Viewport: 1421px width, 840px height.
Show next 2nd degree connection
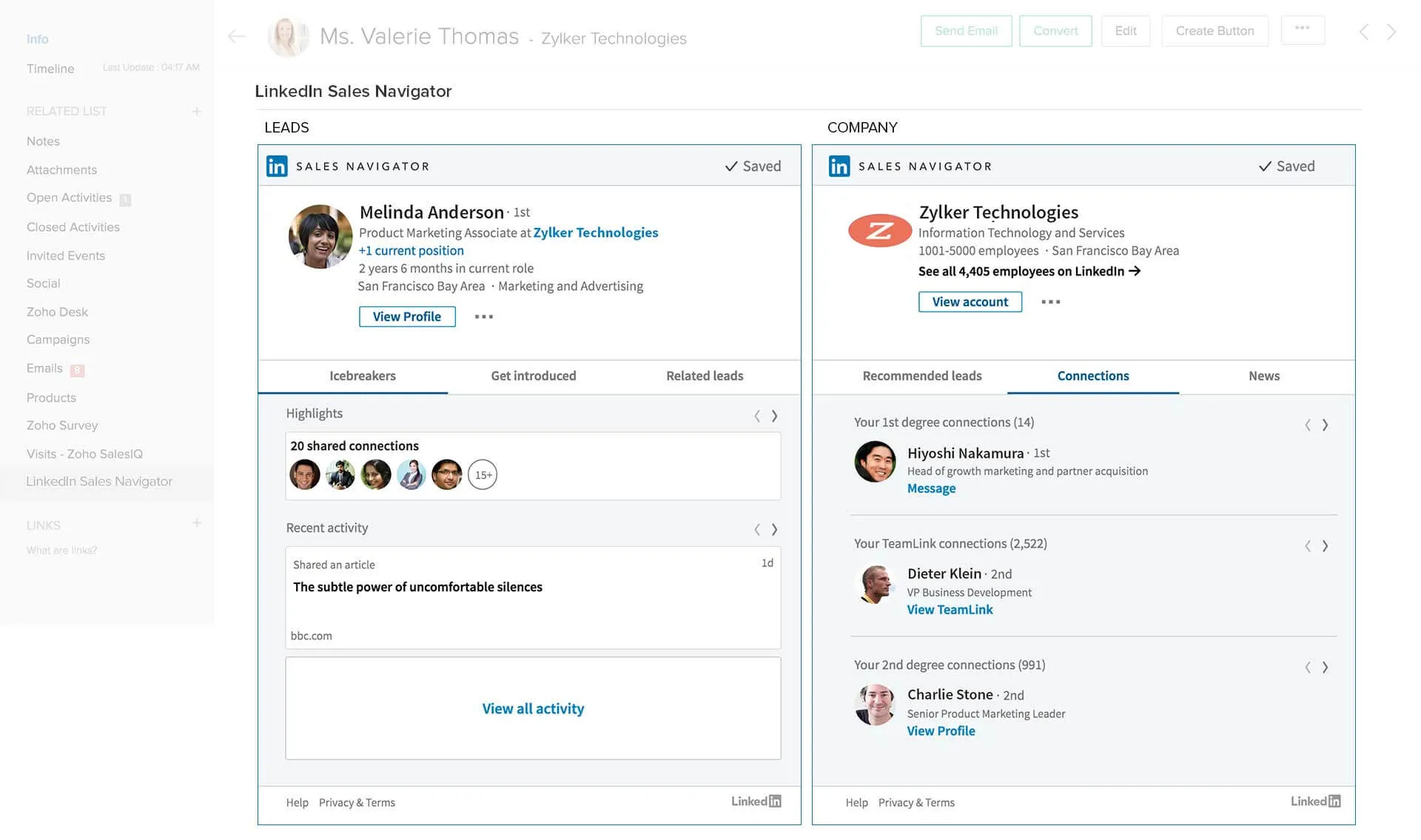click(1325, 668)
